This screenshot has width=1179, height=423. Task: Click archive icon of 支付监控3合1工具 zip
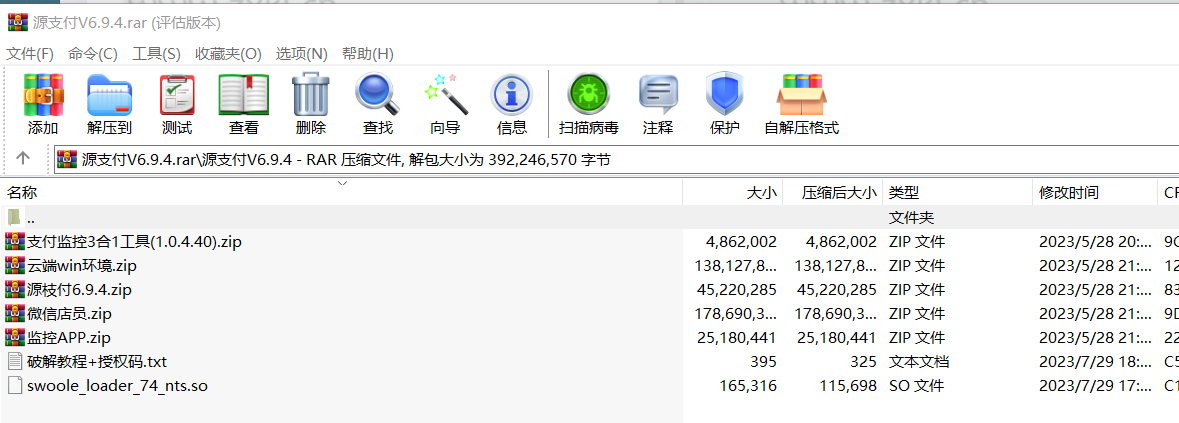15,242
